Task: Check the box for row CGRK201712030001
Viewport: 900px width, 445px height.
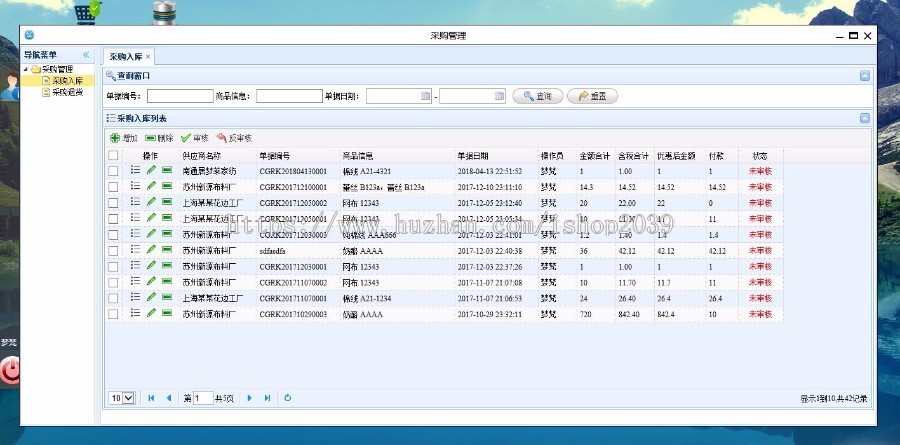Action: pyautogui.click(x=113, y=267)
